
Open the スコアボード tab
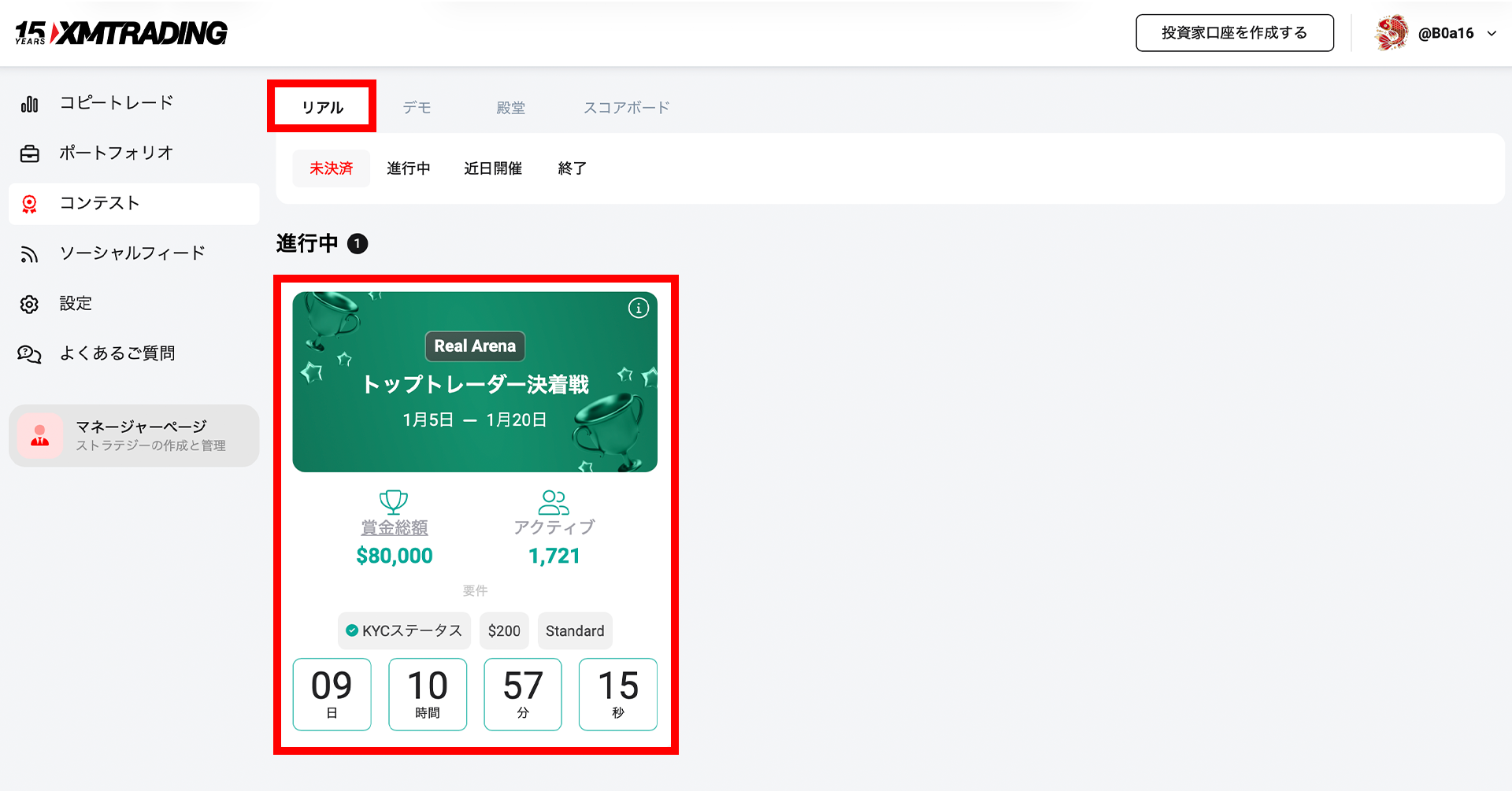point(626,108)
